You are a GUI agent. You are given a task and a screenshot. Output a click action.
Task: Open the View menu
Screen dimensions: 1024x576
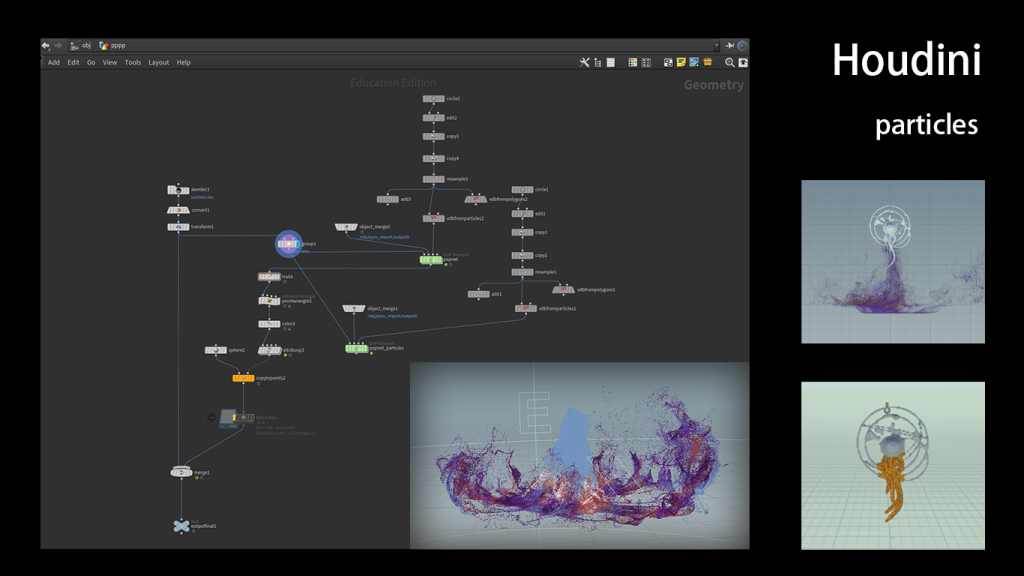[x=110, y=63]
